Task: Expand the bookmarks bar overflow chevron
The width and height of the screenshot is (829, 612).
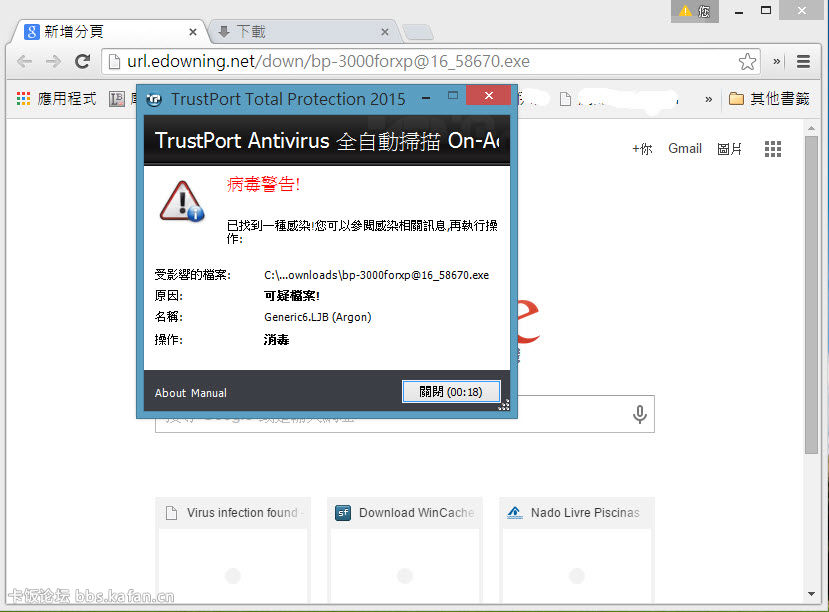Action: pos(708,99)
